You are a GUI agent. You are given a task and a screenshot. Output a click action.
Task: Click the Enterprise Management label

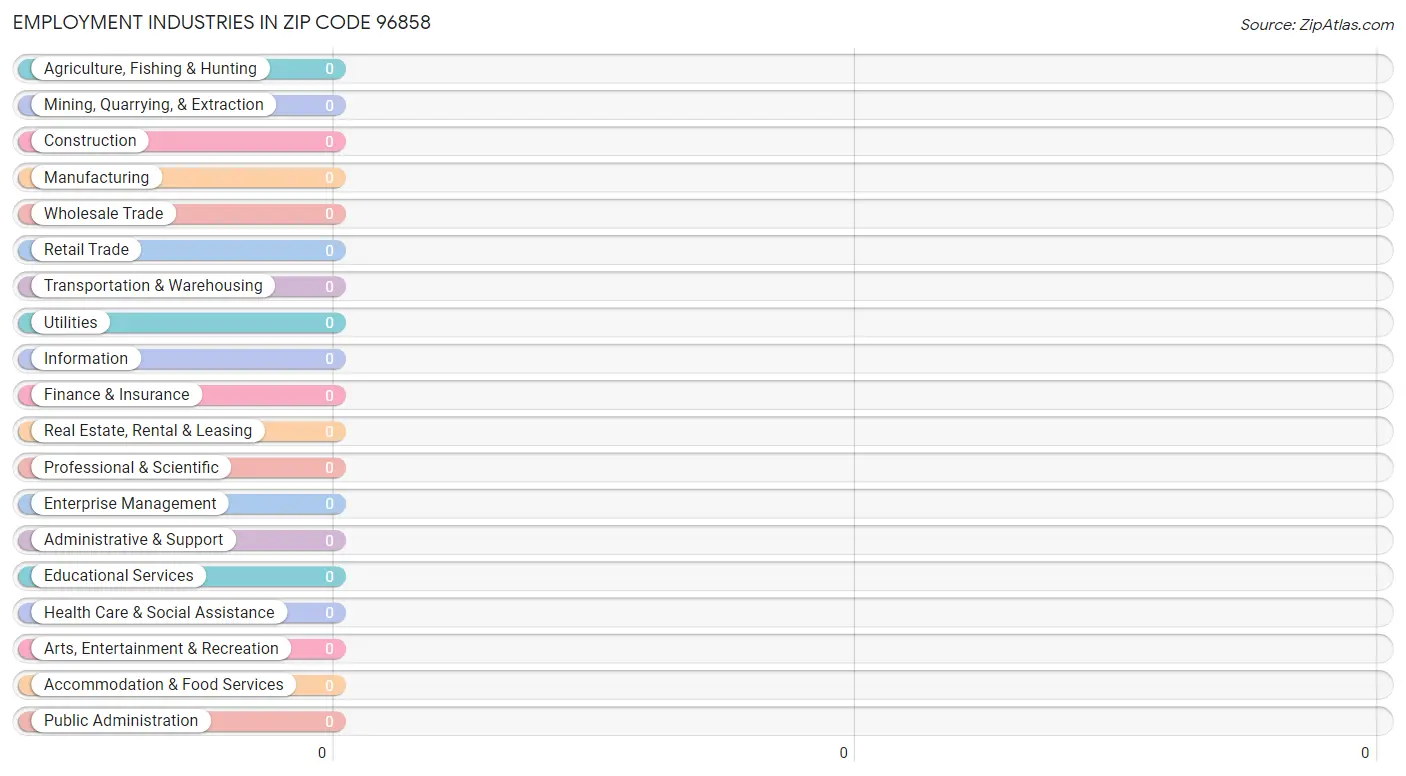[x=130, y=504]
